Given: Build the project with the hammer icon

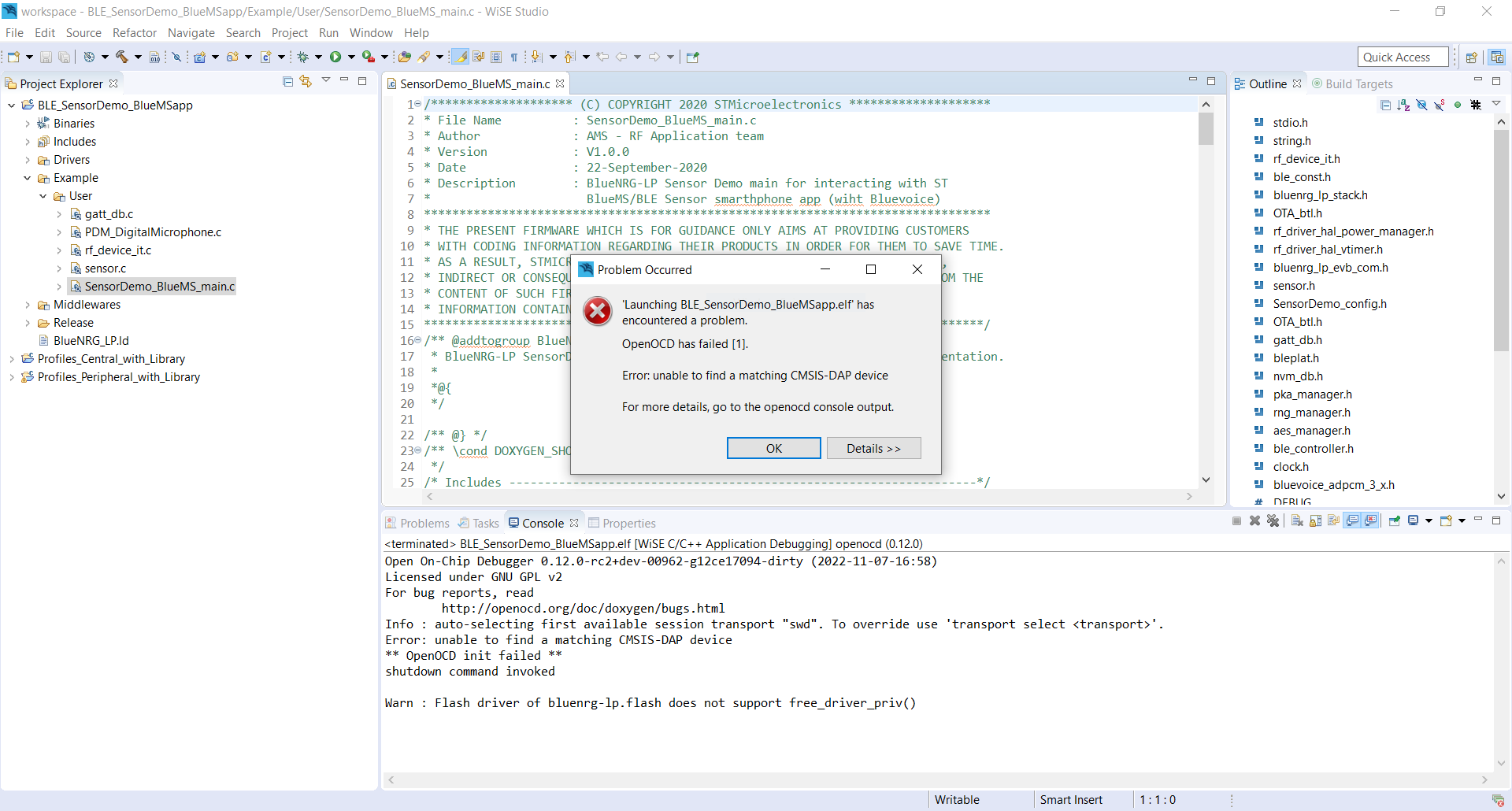Looking at the screenshot, I should 122,56.
